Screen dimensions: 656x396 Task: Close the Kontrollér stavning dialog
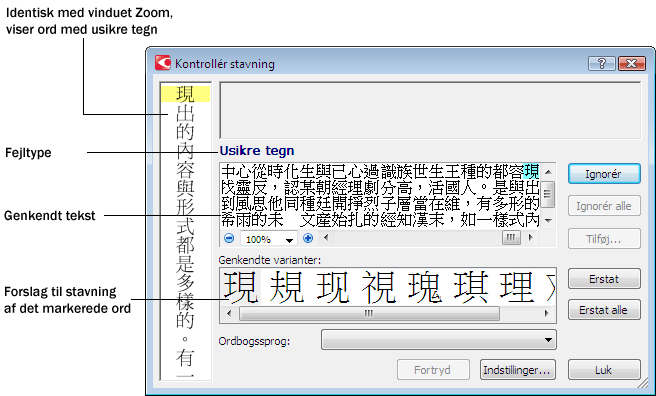631,64
